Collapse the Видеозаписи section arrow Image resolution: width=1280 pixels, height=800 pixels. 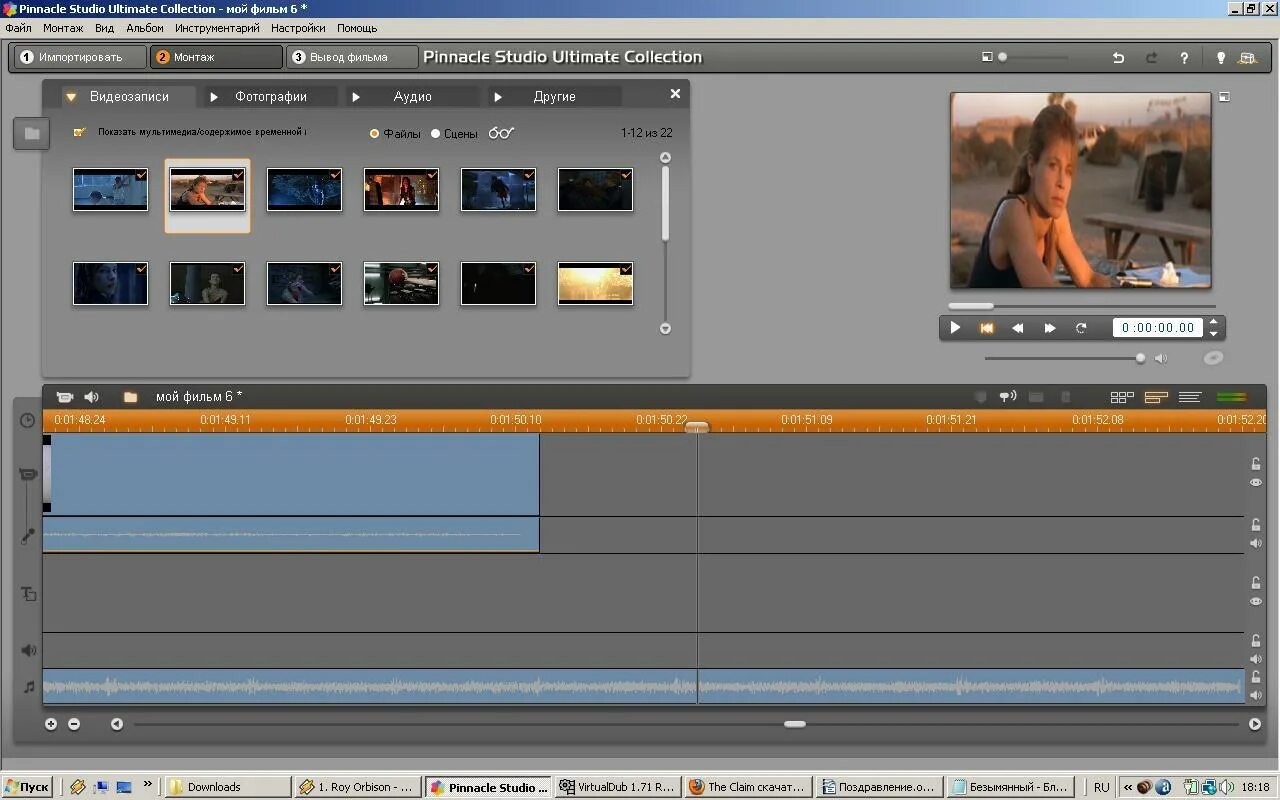(x=71, y=97)
